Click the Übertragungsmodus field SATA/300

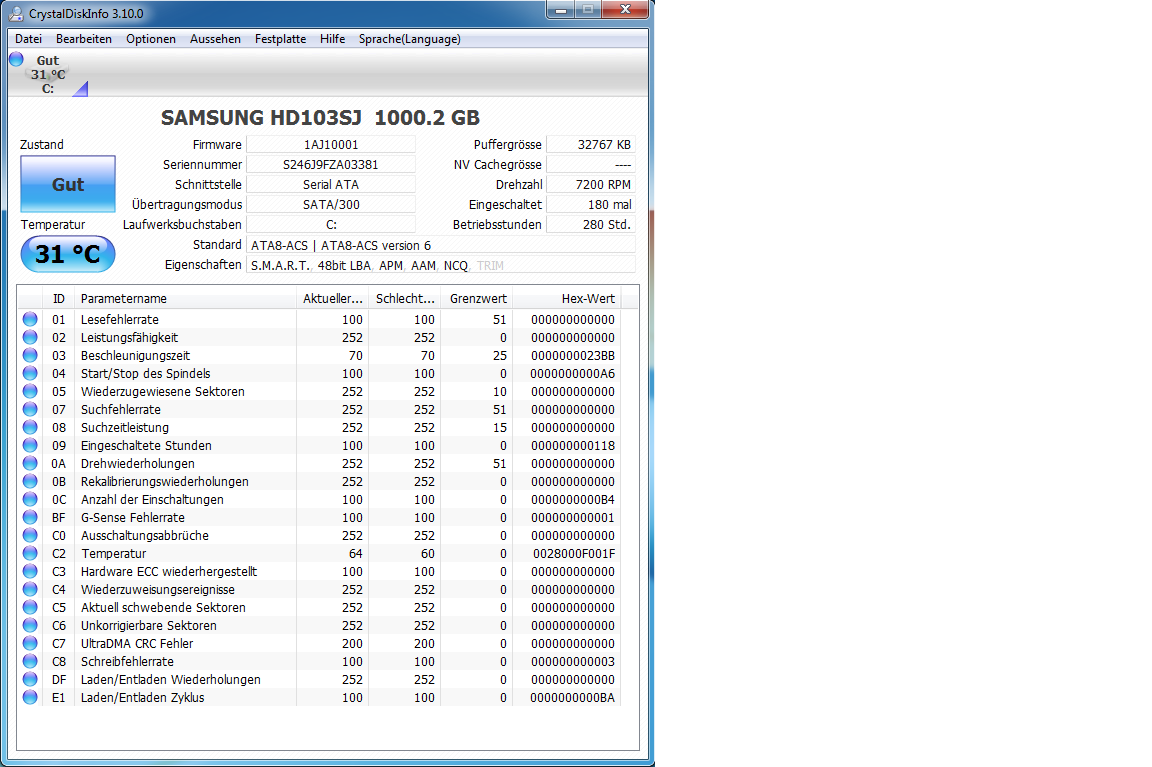point(331,204)
